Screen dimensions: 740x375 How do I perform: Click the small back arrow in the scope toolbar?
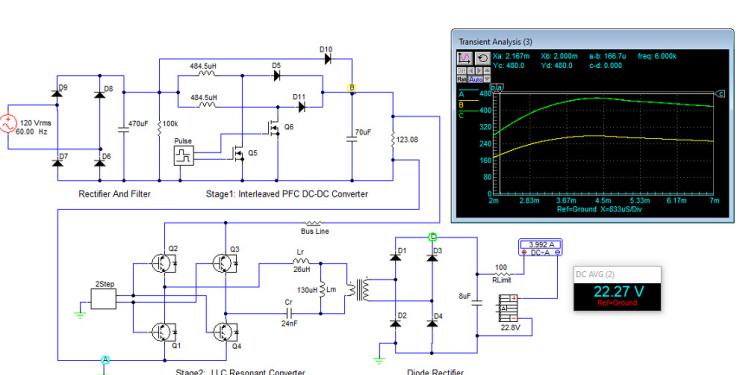tap(471, 71)
